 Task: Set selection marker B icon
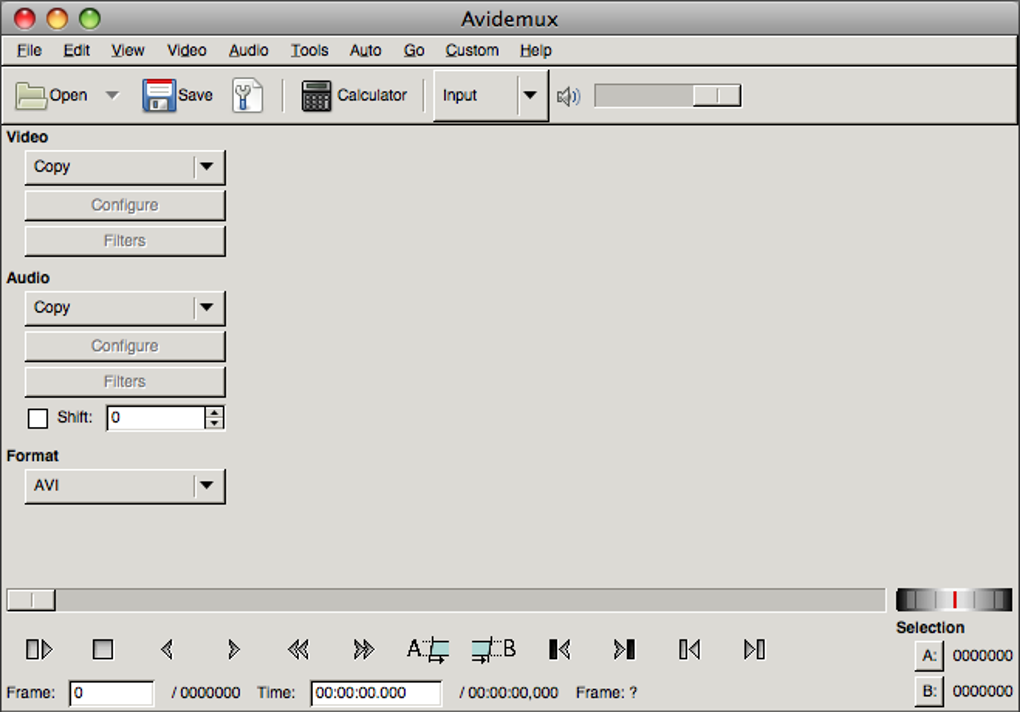[x=493, y=649]
